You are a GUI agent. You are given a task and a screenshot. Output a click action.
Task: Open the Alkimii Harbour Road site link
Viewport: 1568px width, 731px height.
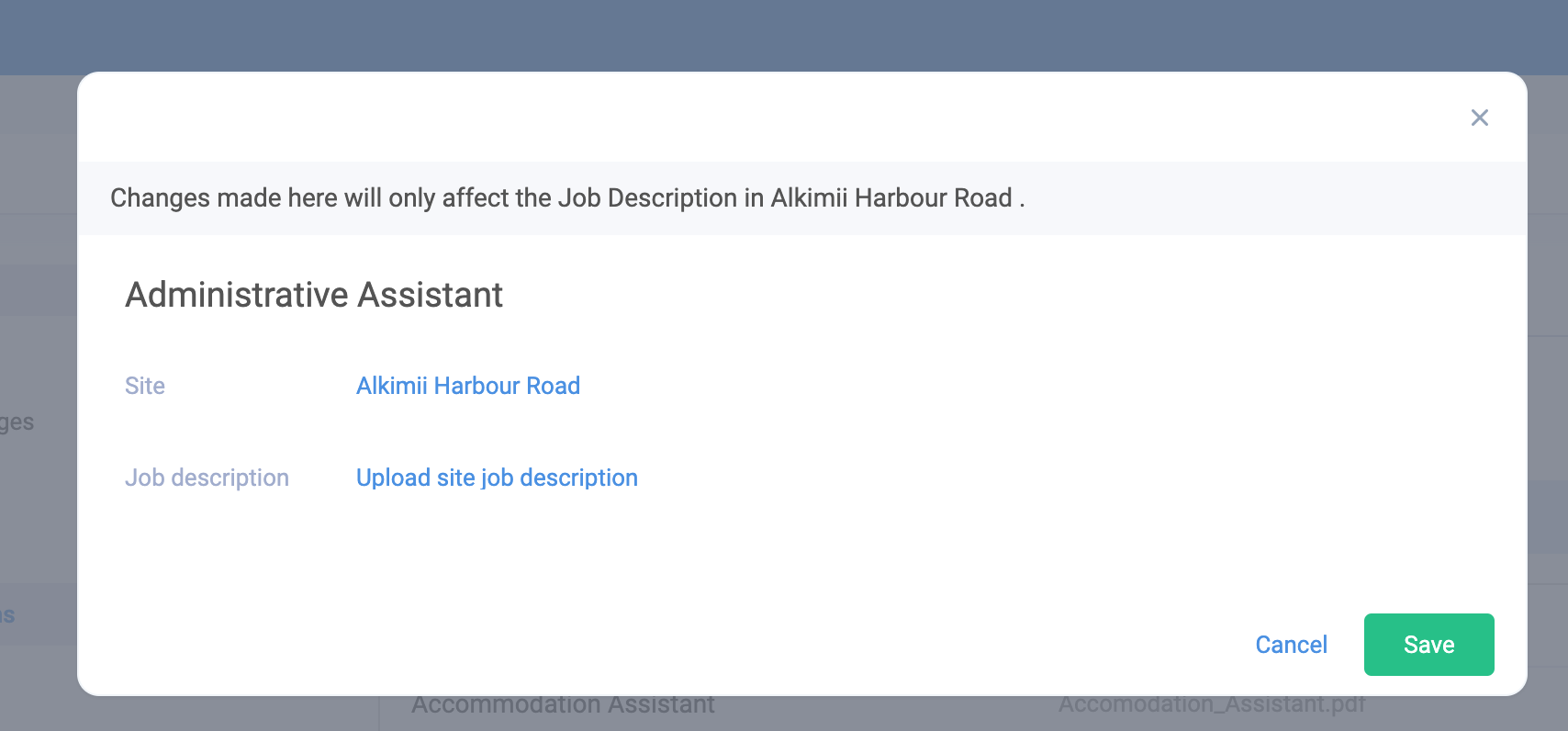467,386
